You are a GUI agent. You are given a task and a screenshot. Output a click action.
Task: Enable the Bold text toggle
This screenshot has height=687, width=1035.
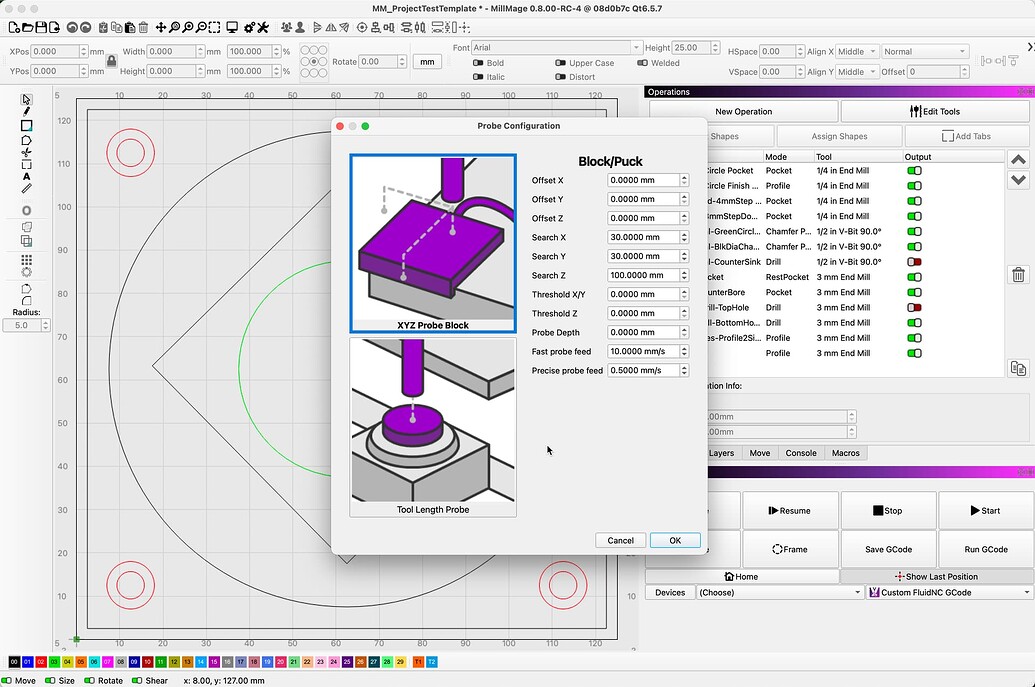(478, 63)
